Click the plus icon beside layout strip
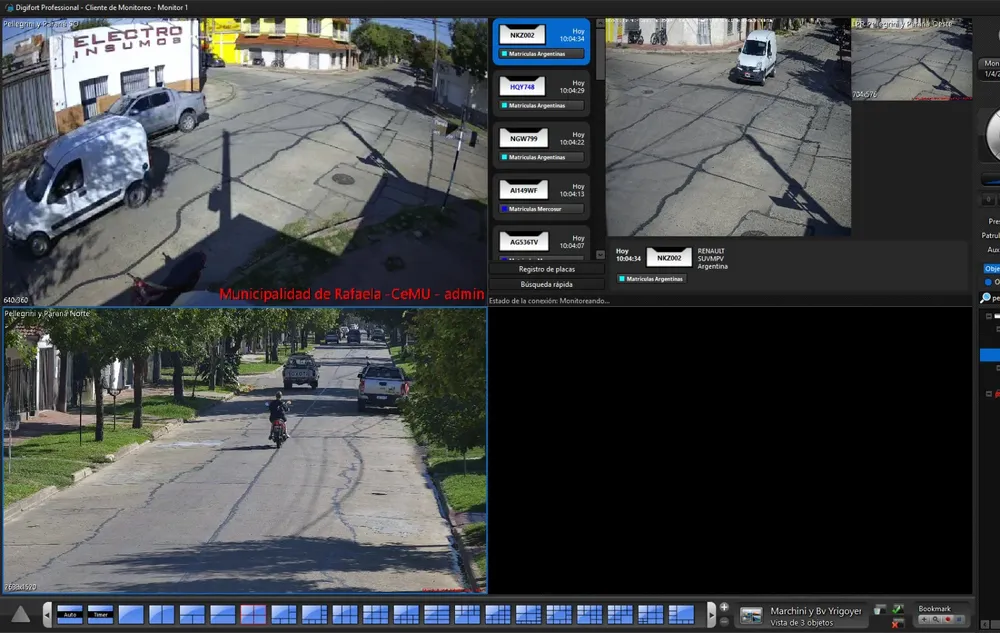 [x=724, y=608]
